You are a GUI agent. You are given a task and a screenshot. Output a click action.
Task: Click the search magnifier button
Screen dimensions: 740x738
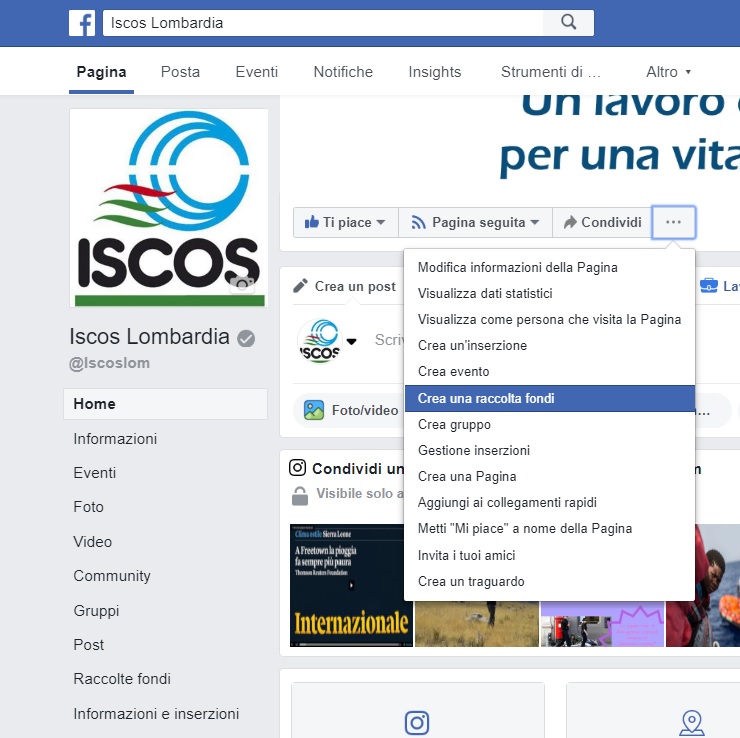point(568,22)
